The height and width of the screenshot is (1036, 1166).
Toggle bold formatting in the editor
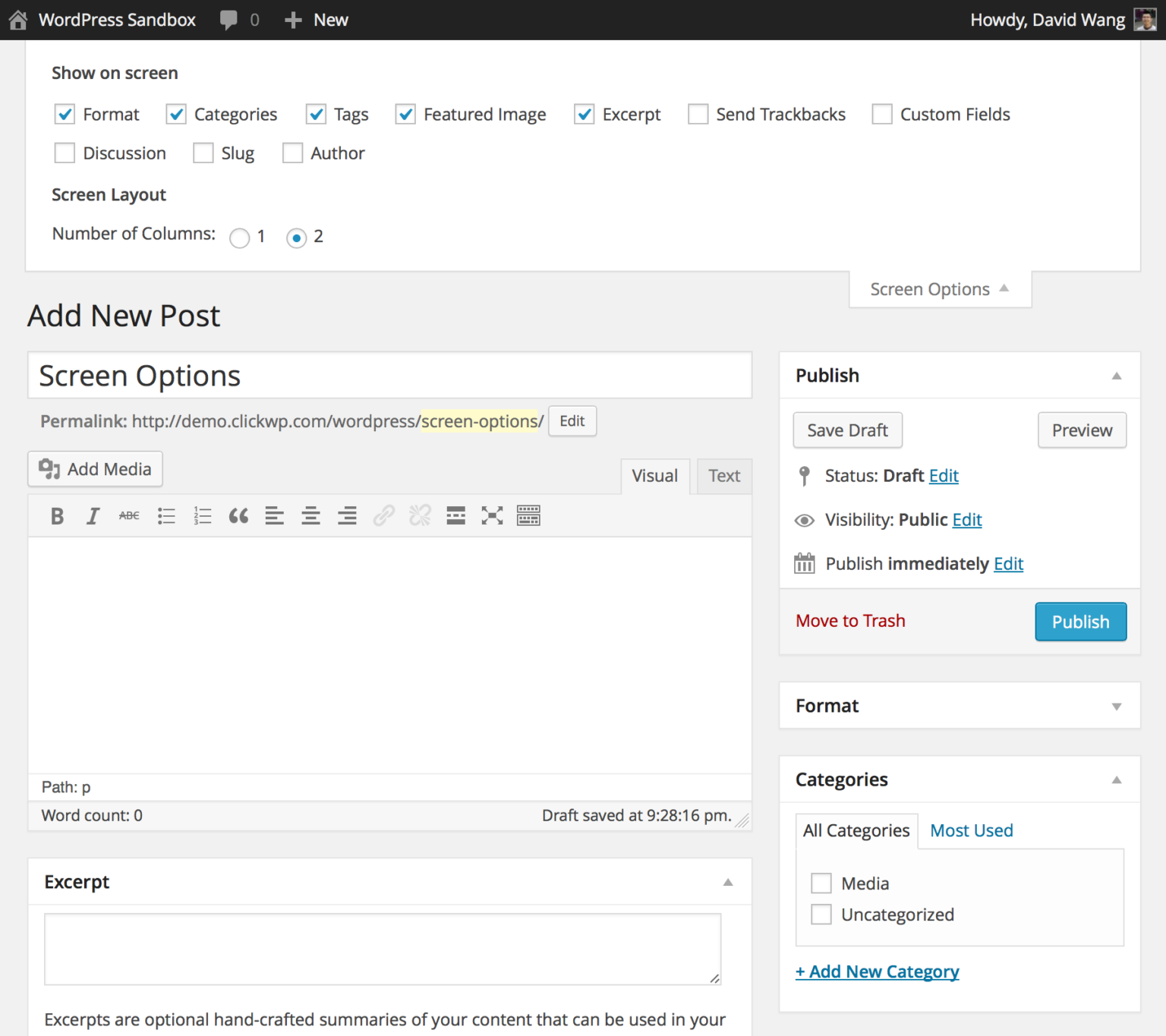click(x=57, y=515)
